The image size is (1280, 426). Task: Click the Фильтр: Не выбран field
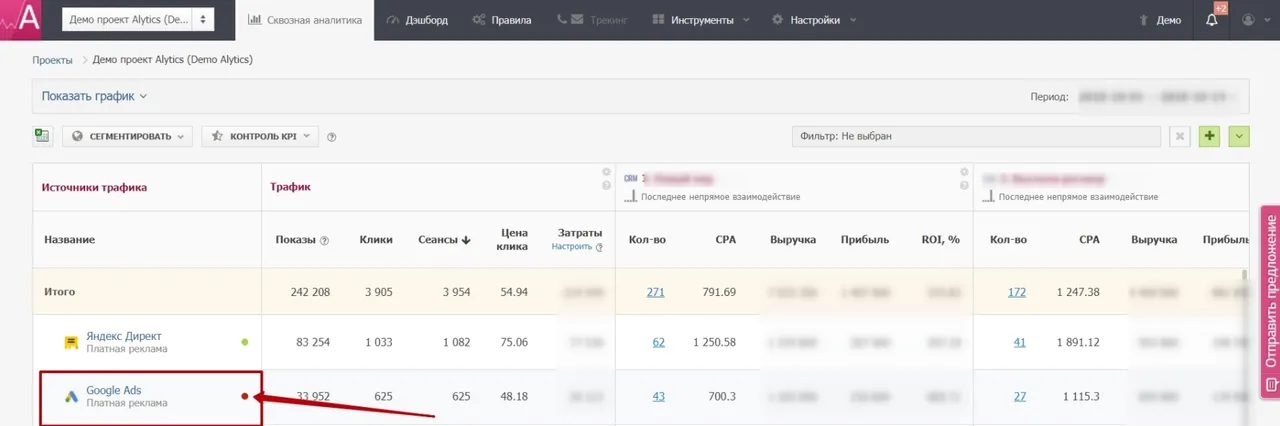pos(975,136)
